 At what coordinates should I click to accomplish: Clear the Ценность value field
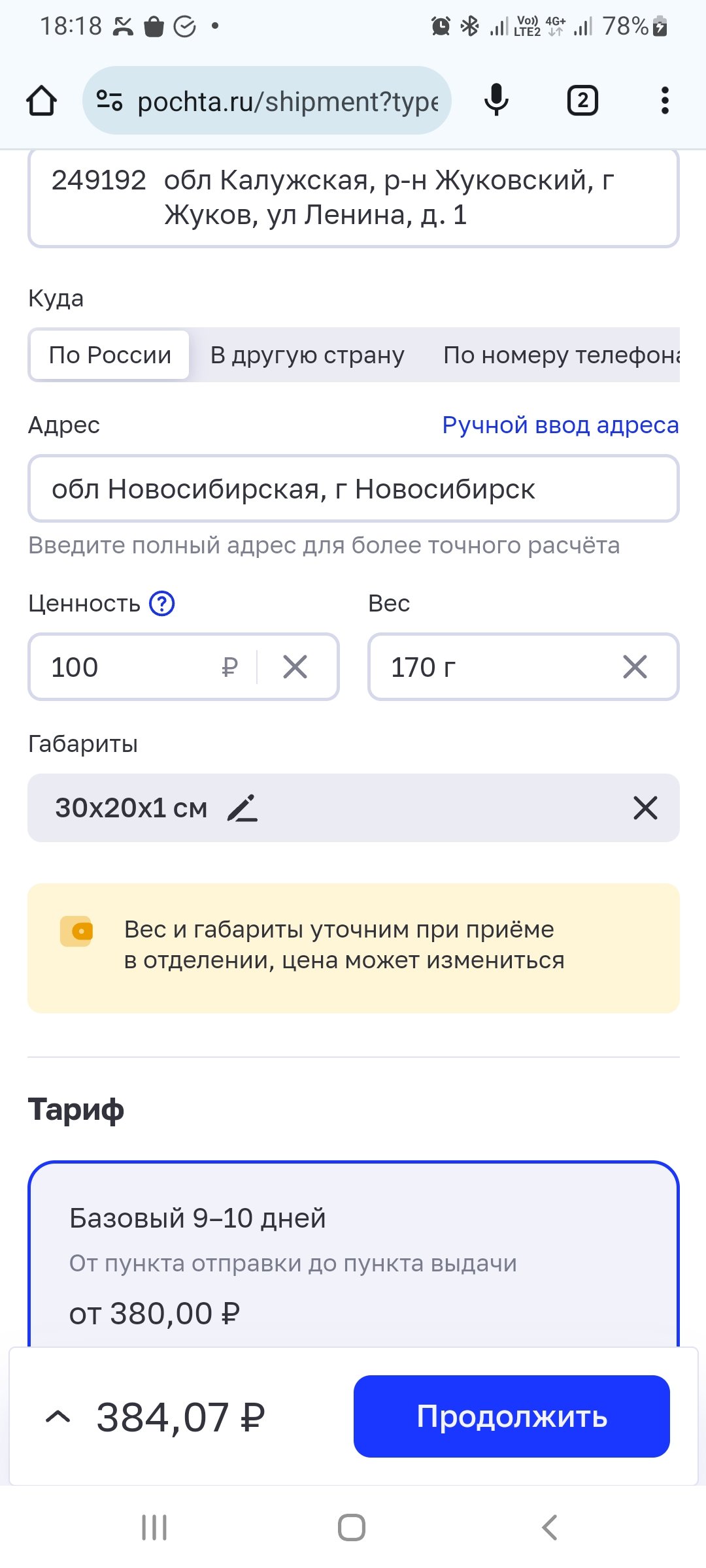[295, 667]
